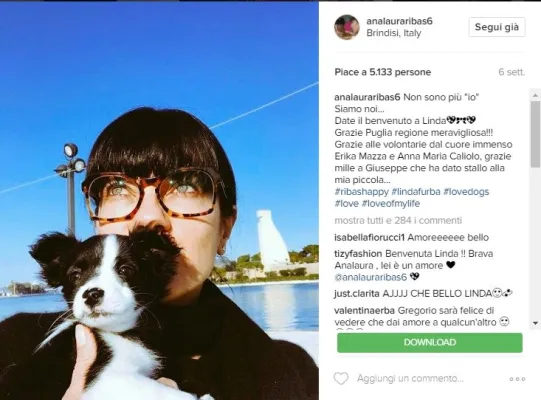Expand mostra tutti e 284 i commenti

(x=398, y=220)
